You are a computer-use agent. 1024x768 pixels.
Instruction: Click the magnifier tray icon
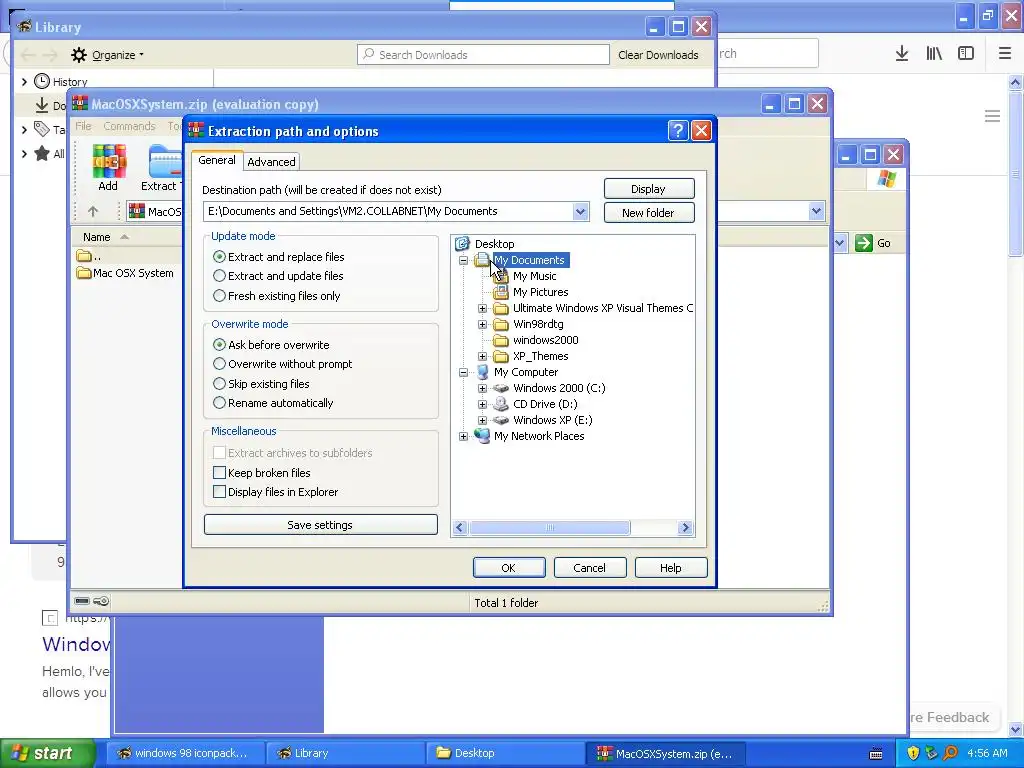[x=951, y=753]
